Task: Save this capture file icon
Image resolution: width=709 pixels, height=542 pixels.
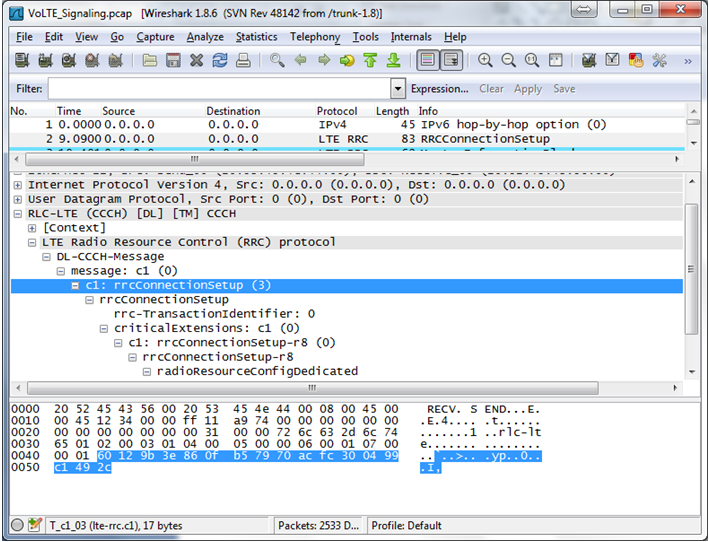Action: click(173, 60)
